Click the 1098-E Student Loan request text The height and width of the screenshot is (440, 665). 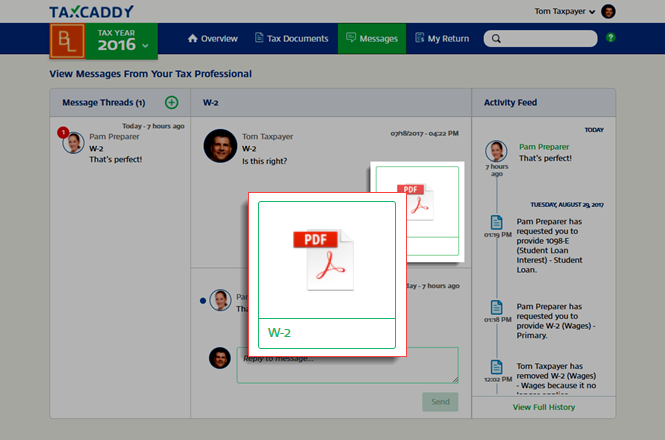pos(550,246)
